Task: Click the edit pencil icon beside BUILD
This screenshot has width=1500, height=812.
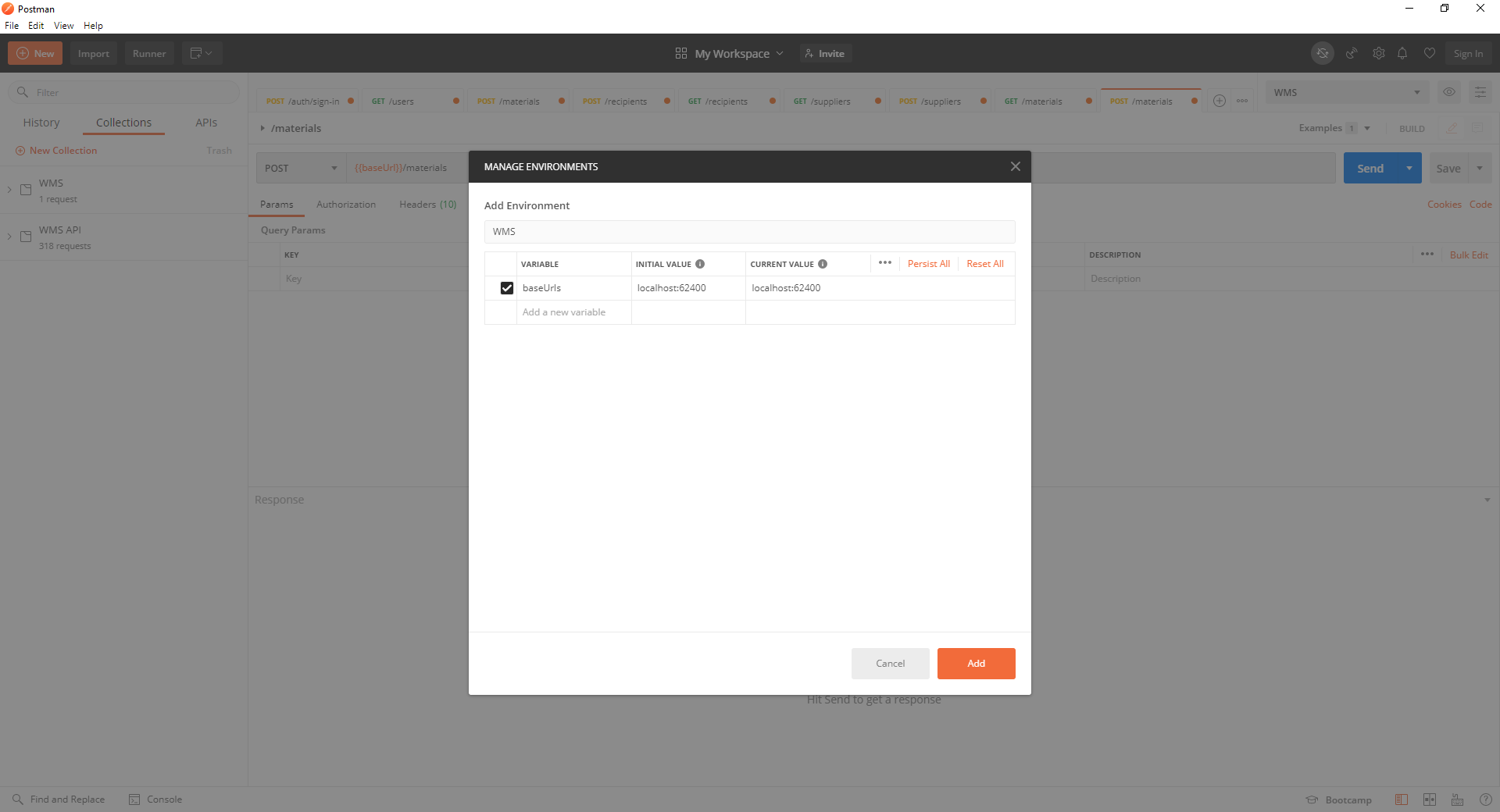Action: [1452, 128]
